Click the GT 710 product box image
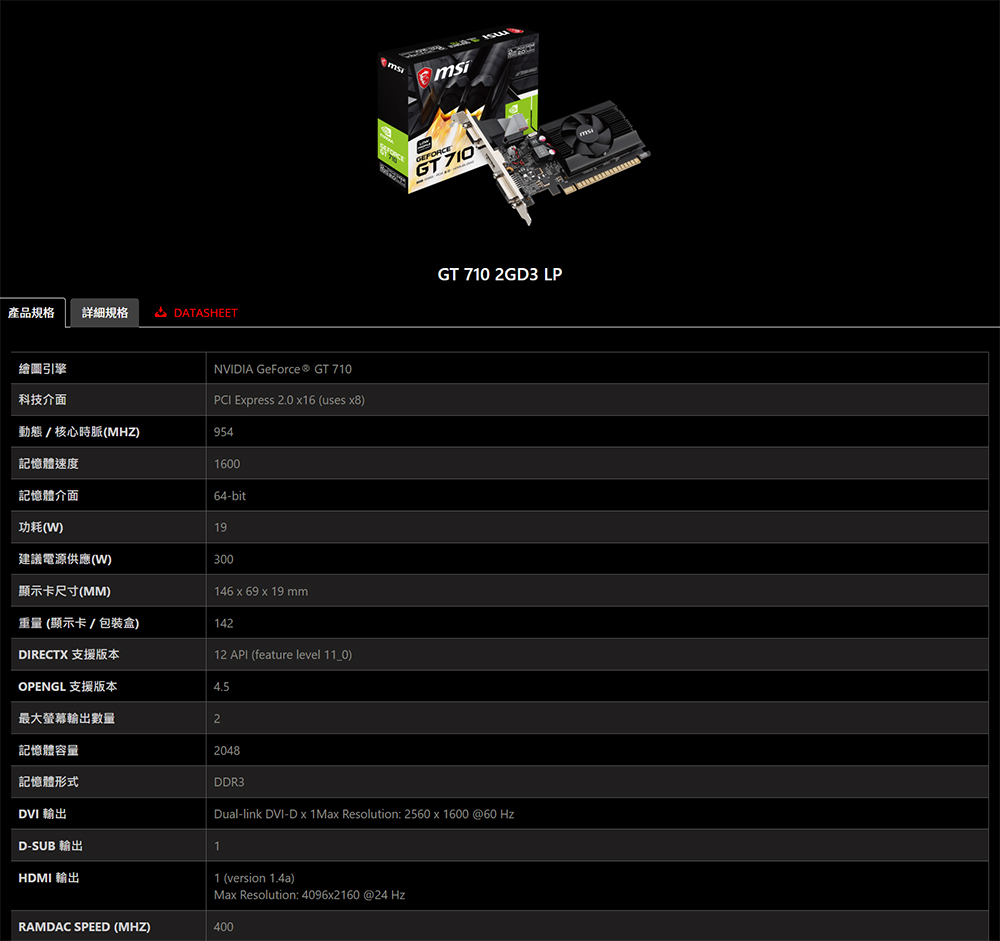1000x941 pixels. [458, 109]
